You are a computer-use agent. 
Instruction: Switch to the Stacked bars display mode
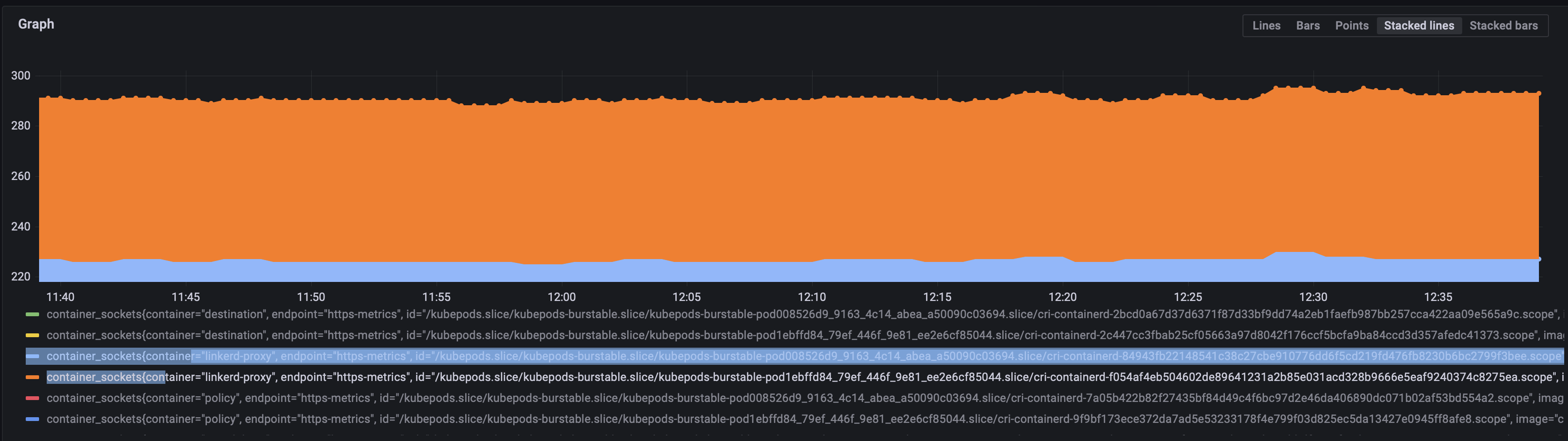1504,26
